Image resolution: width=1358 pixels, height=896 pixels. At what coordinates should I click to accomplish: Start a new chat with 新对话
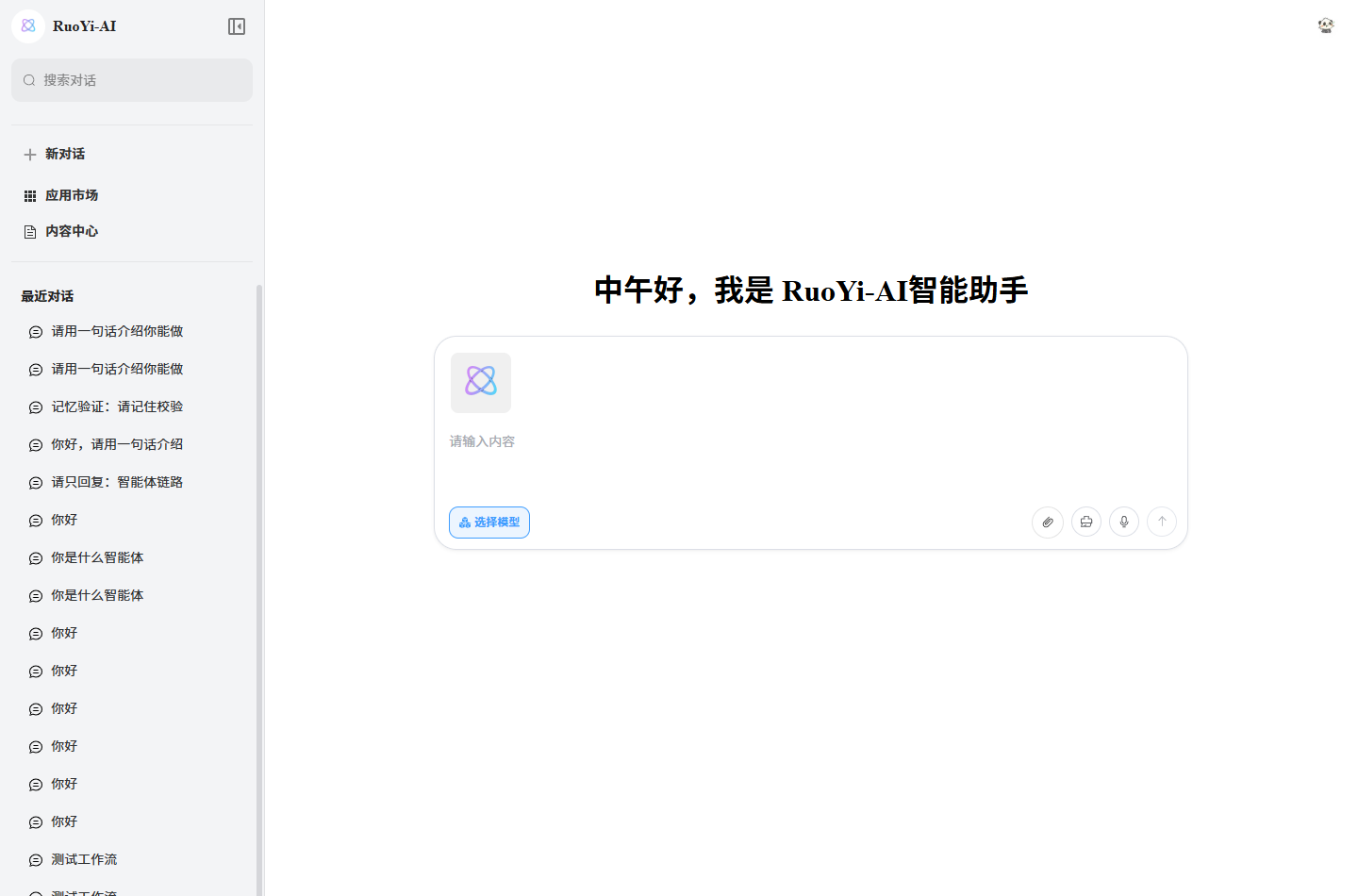click(x=132, y=154)
